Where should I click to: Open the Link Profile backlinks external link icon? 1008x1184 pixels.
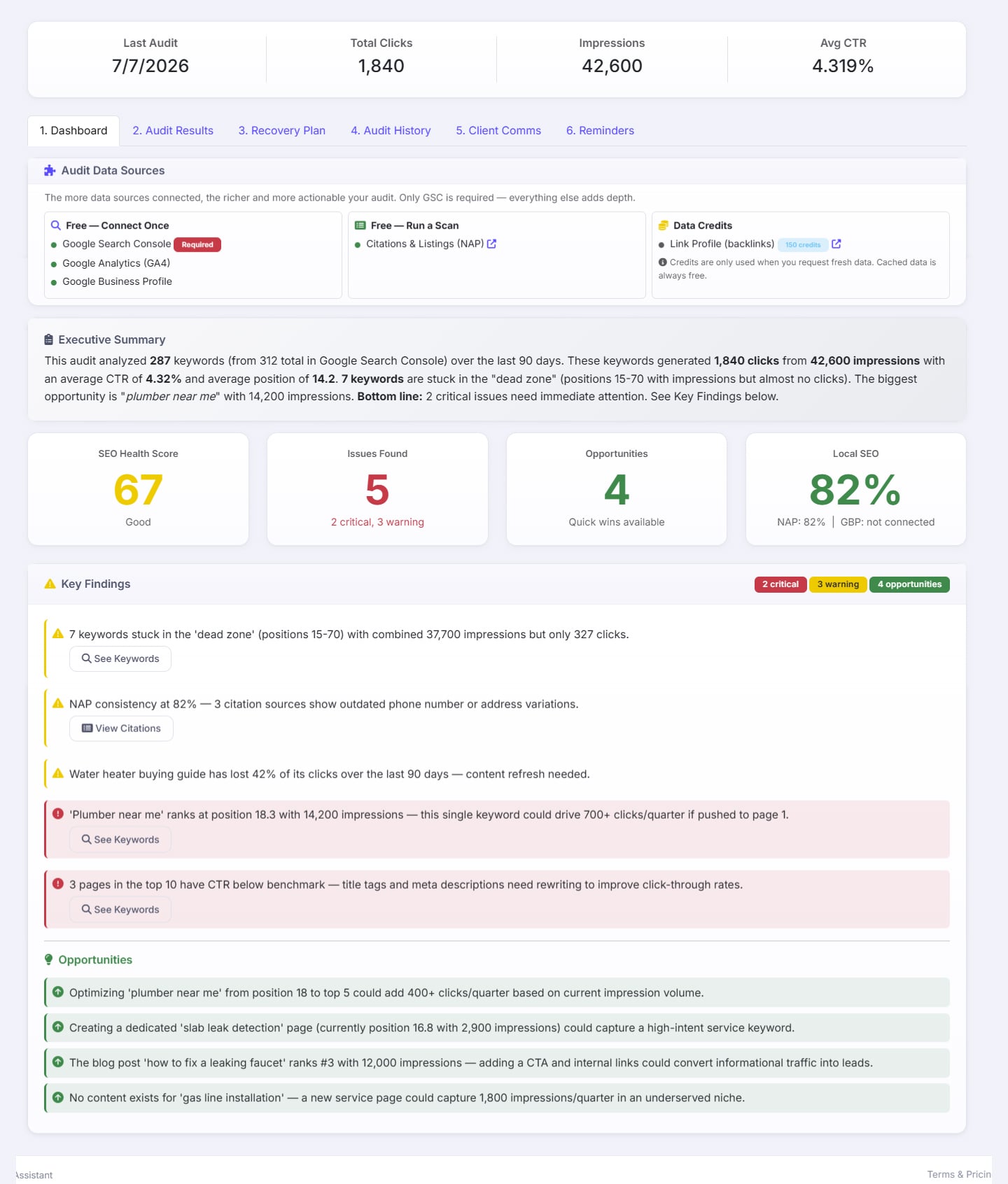coord(836,244)
